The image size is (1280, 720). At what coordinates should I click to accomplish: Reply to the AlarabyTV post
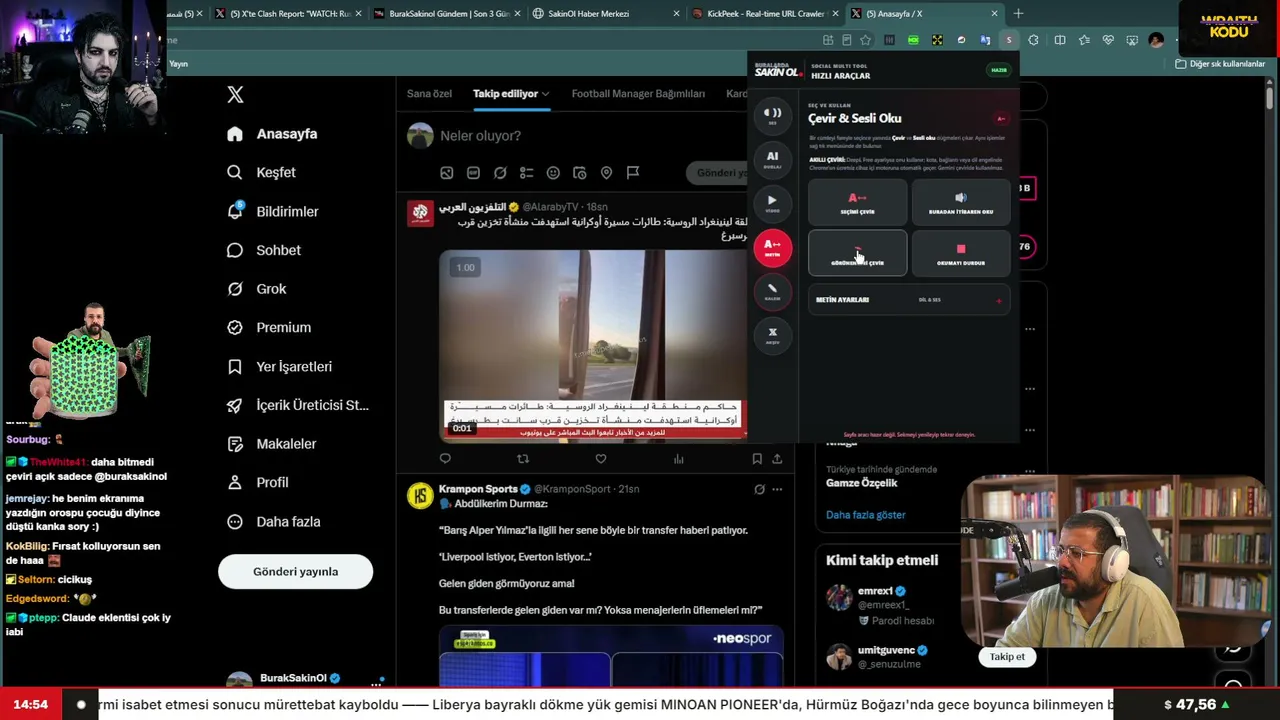pyautogui.click(x=445, y=459)
